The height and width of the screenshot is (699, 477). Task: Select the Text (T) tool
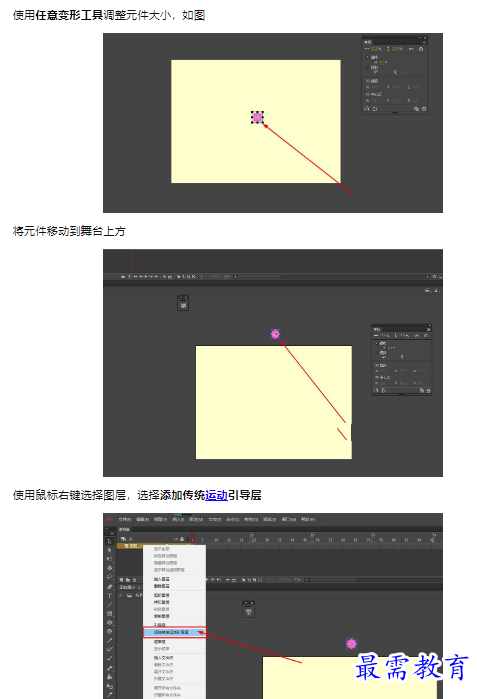[x=110, y=595]
